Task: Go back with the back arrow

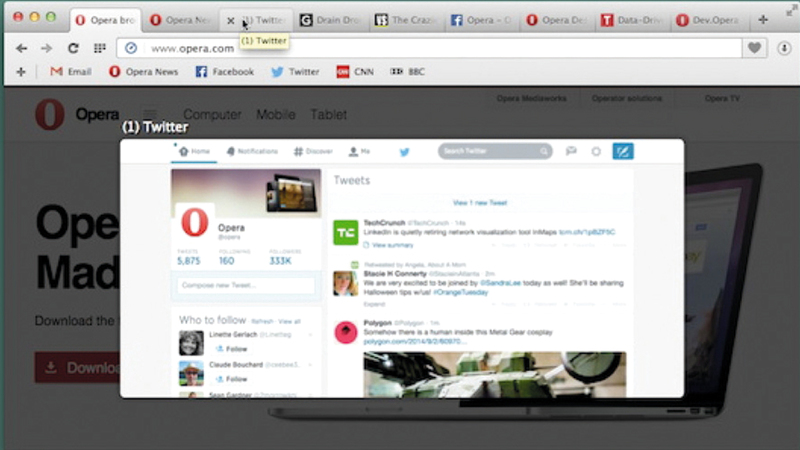Action: (21, 48)
